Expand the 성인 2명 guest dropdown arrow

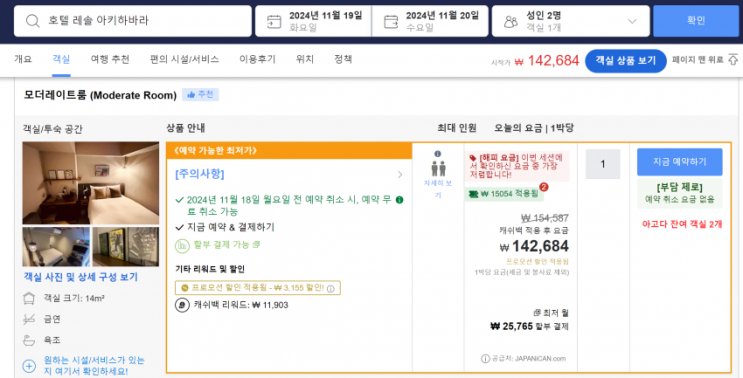632,21
